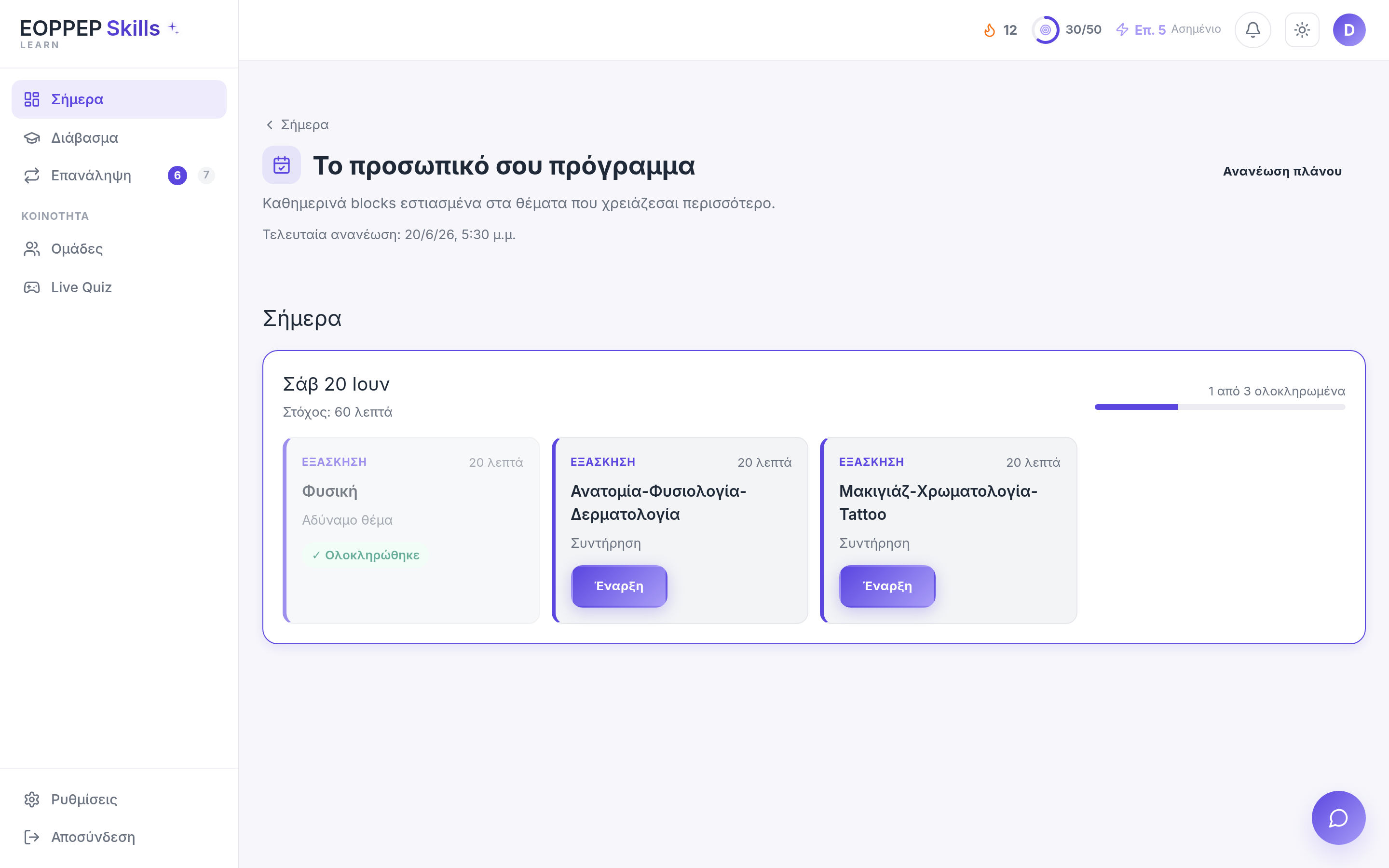
Task: Click the Επανάληψη repeat arrows icon
Action: pyautogui.click(x=31, y=176)
